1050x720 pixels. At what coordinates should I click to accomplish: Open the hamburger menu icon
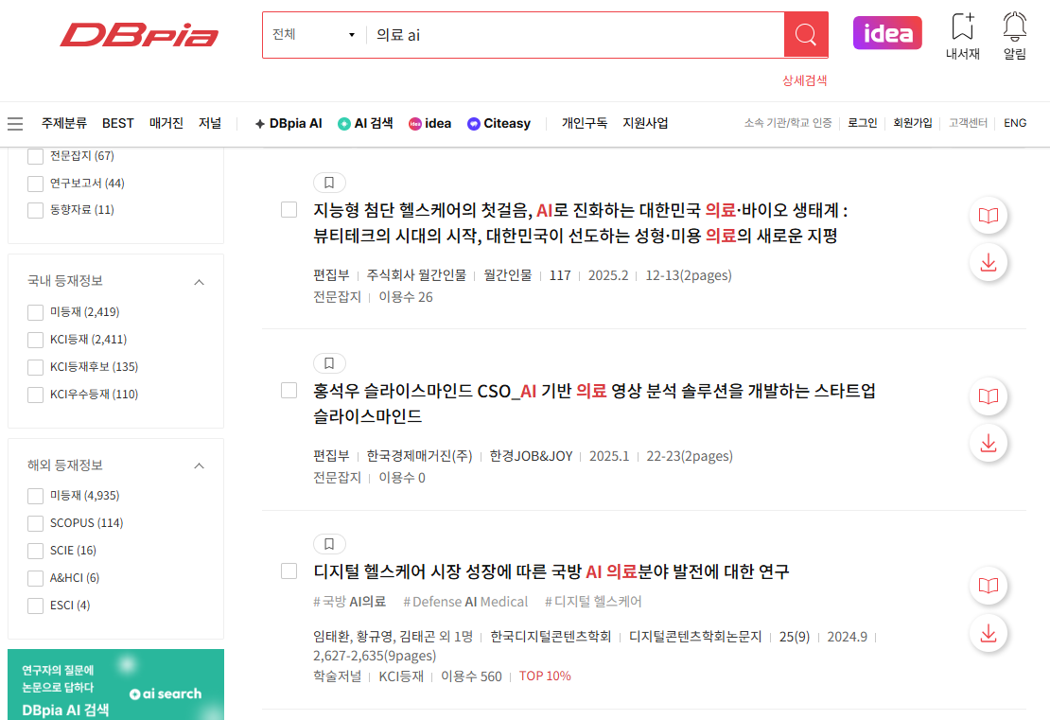coord(15,124)
